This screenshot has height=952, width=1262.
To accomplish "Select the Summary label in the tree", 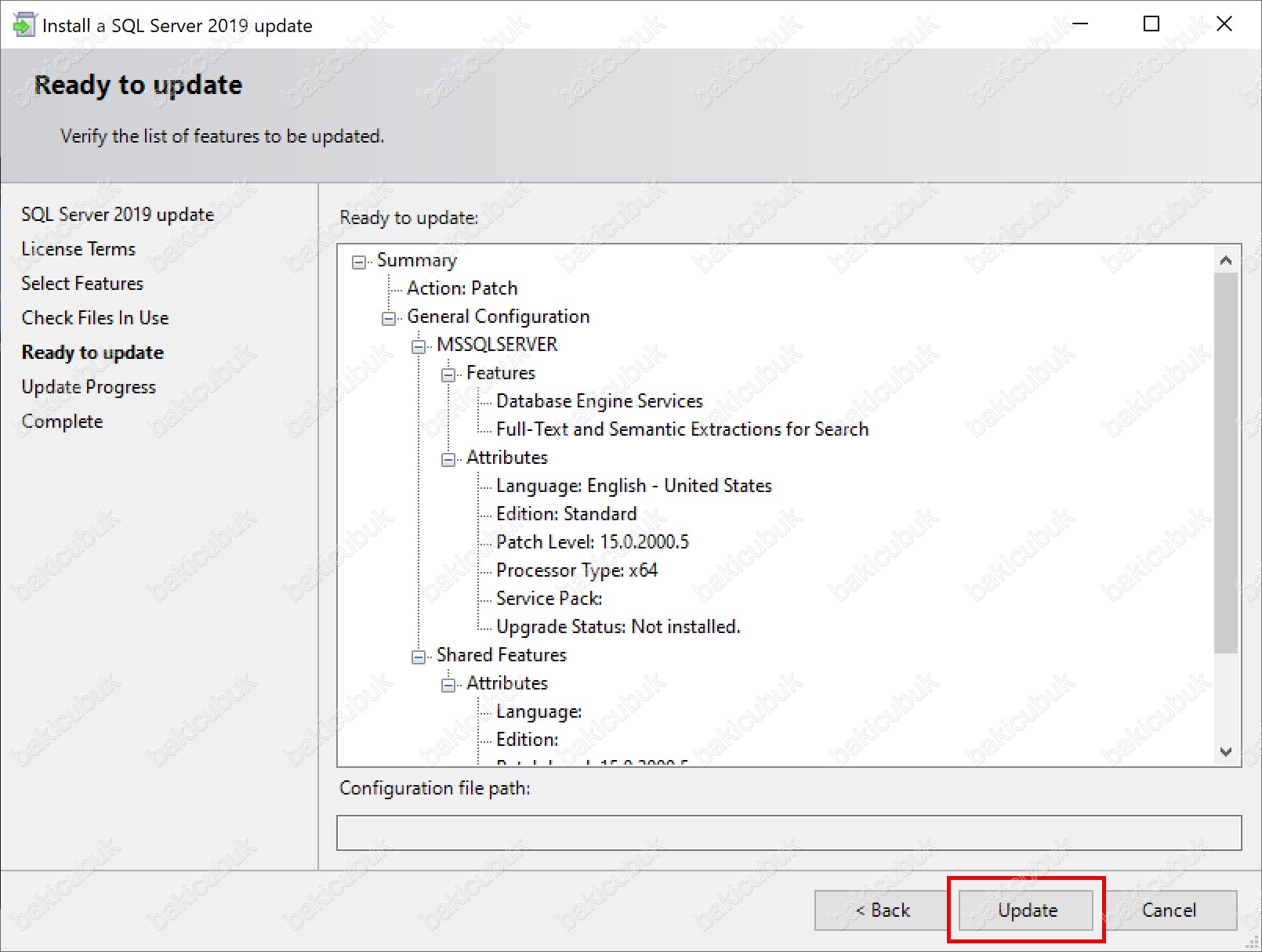I will [x=417, y=260].
